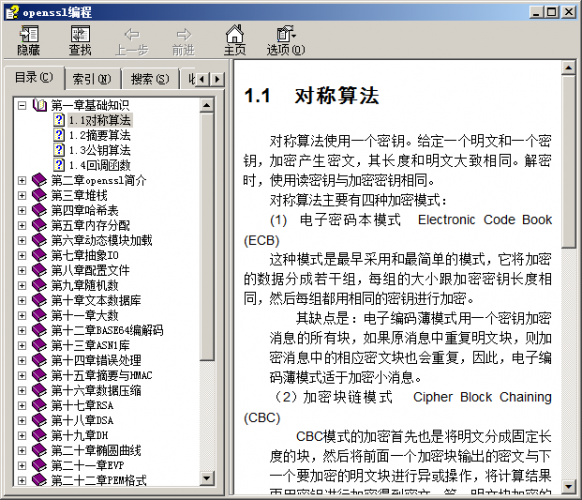Click the 查找 (Locate) toolbar icon

80,34
